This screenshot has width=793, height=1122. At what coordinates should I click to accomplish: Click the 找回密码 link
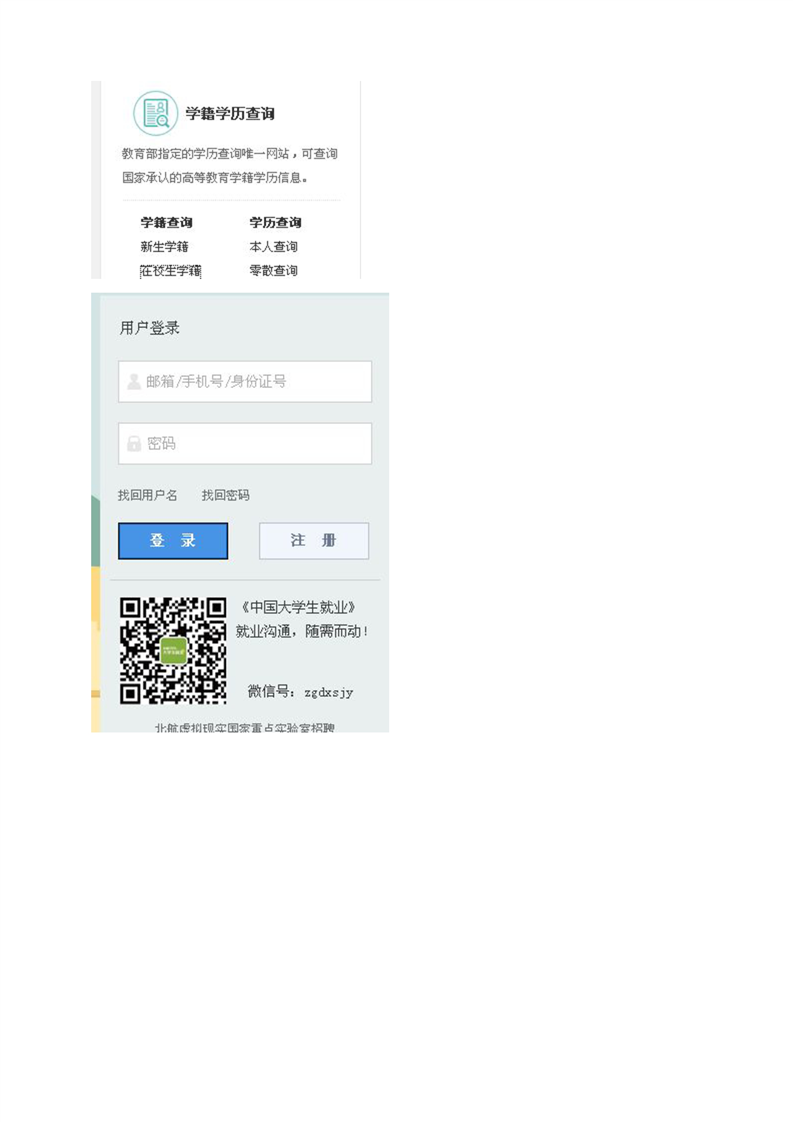click(225, 495)
